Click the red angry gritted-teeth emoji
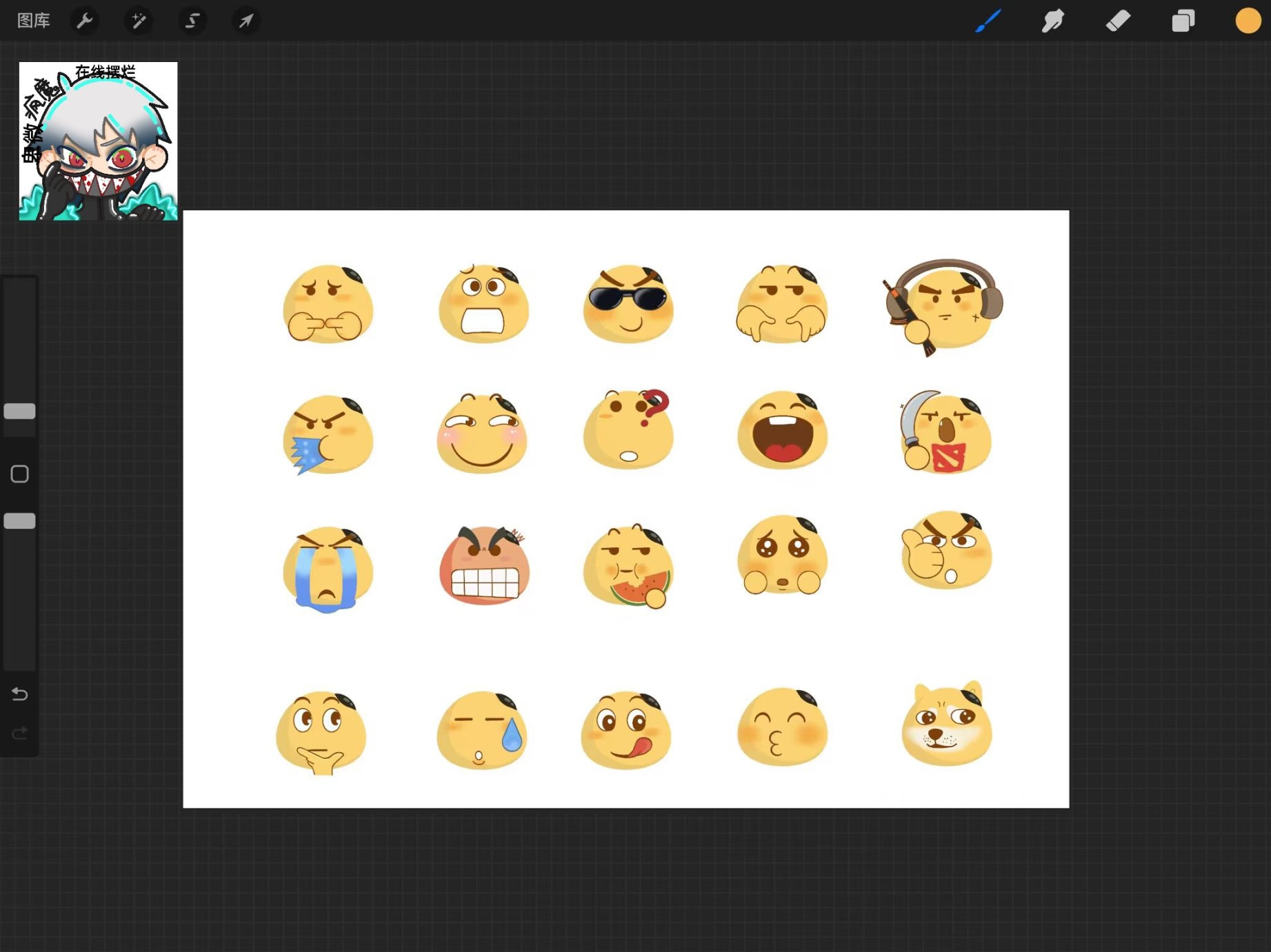This screenshot has width=1271, height=952. (x=484, y=565)
